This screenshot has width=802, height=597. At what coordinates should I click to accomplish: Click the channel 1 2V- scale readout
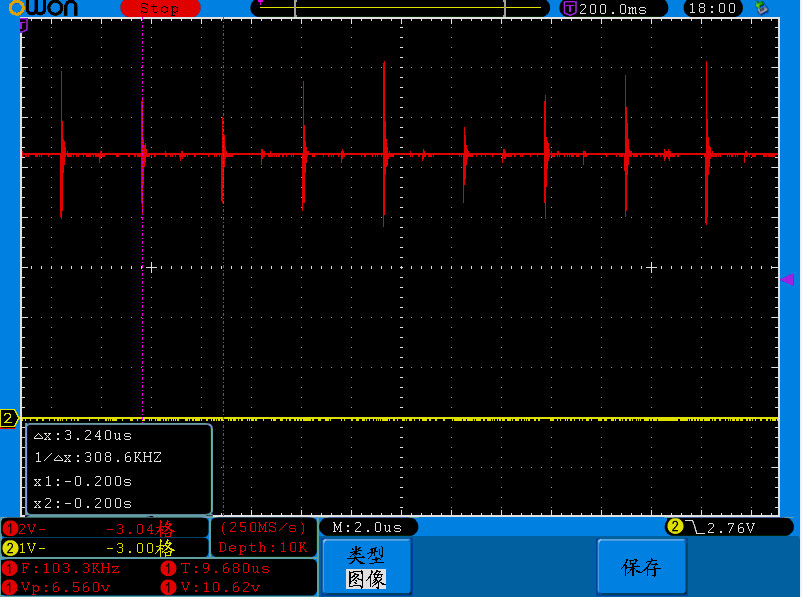[x=32, y=528]
